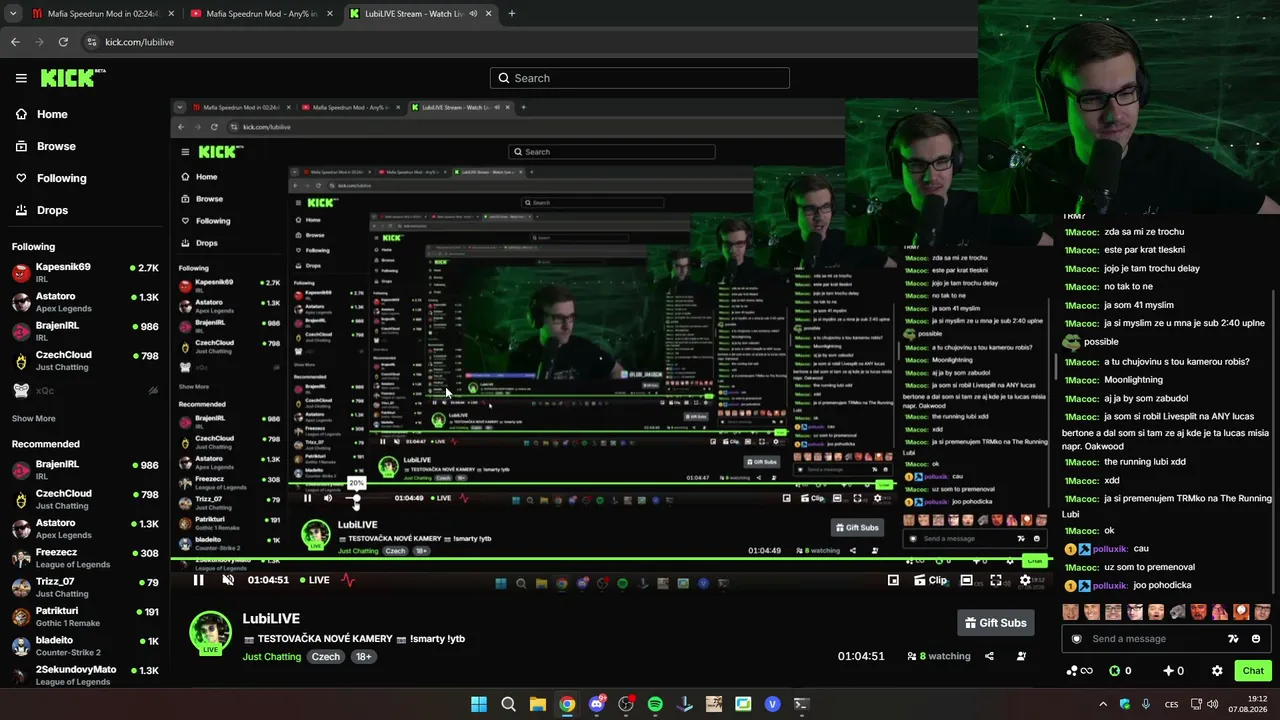Open the hamburger sidebar menu
The image size is (1280, 720).
point(21,78)
